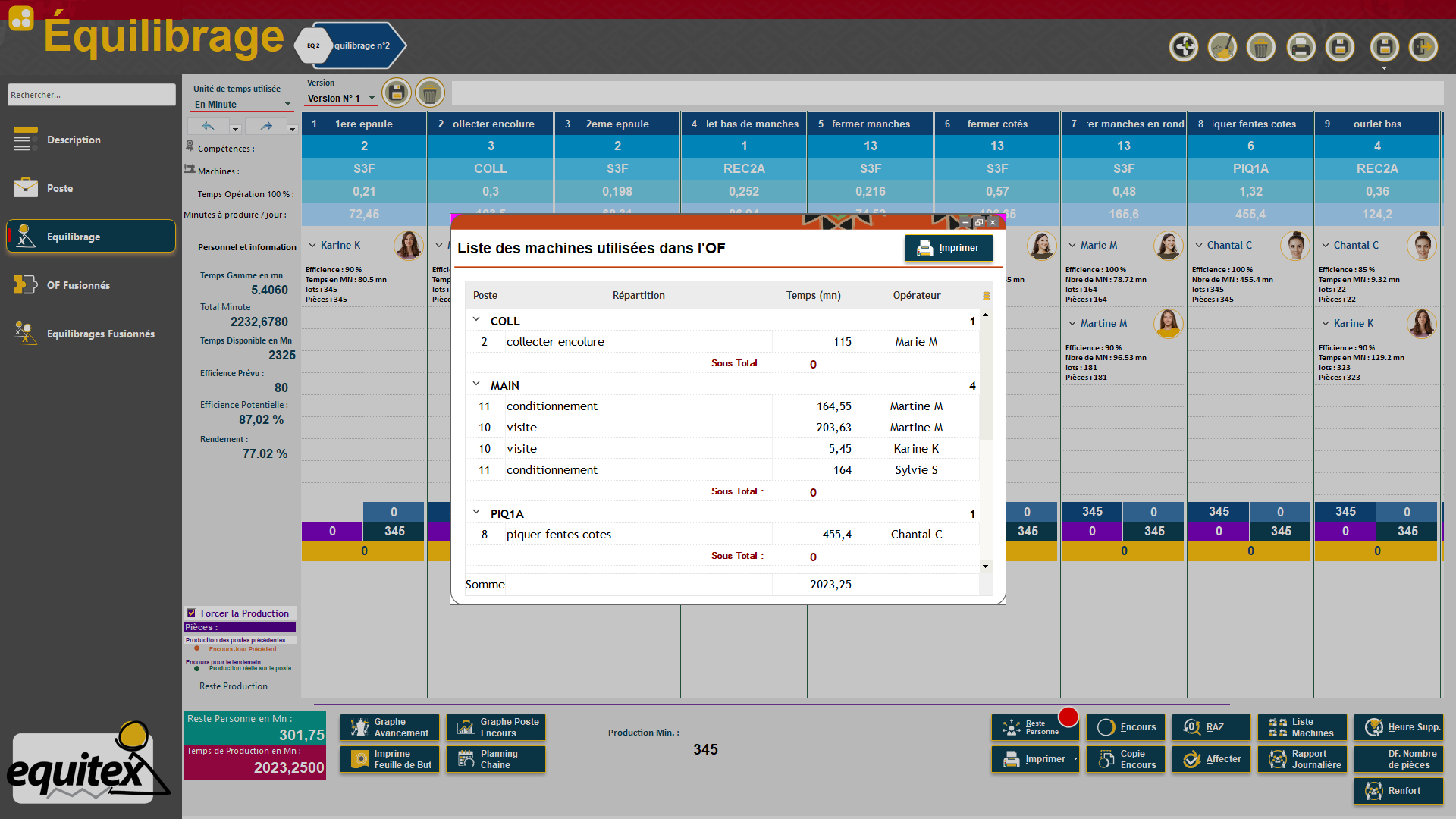This screenshot has width=1456, height=819.
Task: Toggle the Forcer la Production checkbox
Action: [x=192, y=613]
